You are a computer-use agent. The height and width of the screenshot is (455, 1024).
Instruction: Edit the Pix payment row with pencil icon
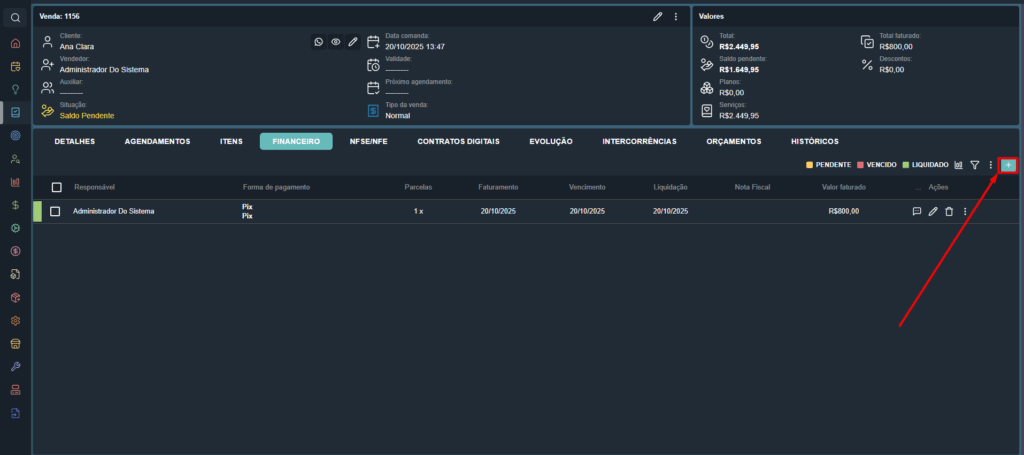pyautogui.click(x=933, y=211)
